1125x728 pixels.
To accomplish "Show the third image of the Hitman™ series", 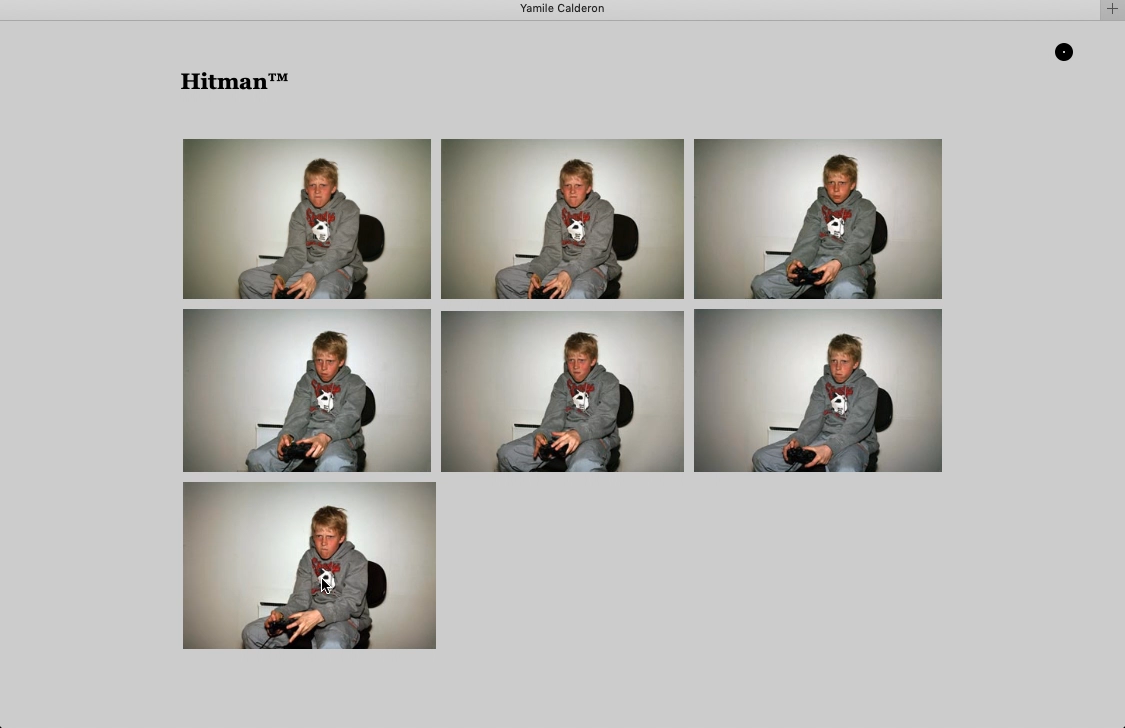I will (x=818, y=219).
